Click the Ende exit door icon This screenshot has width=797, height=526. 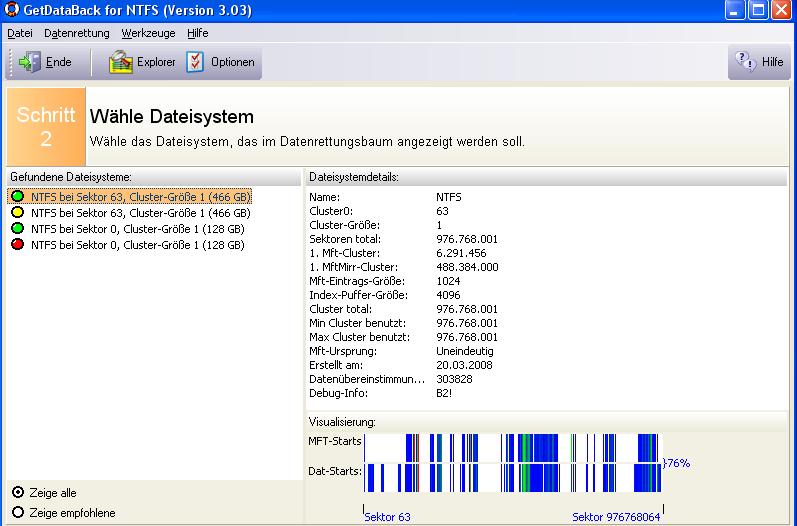tap(29, 62)
